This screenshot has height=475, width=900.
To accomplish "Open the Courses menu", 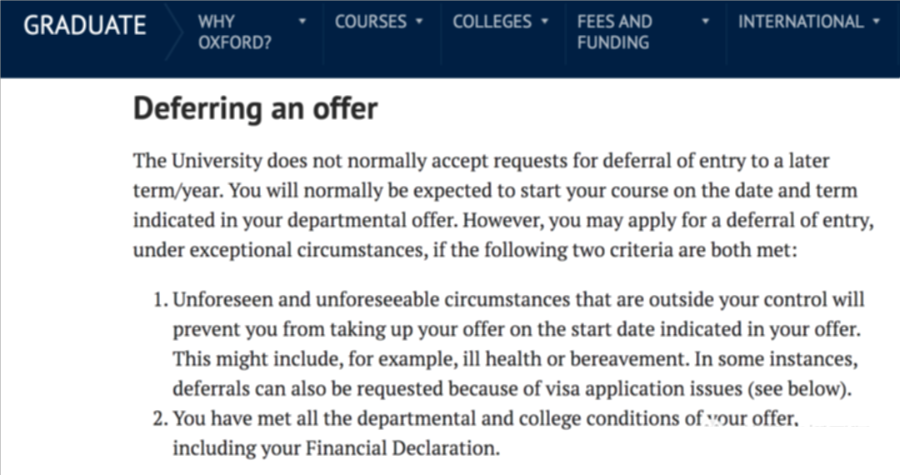I will [x=371, y=22].
